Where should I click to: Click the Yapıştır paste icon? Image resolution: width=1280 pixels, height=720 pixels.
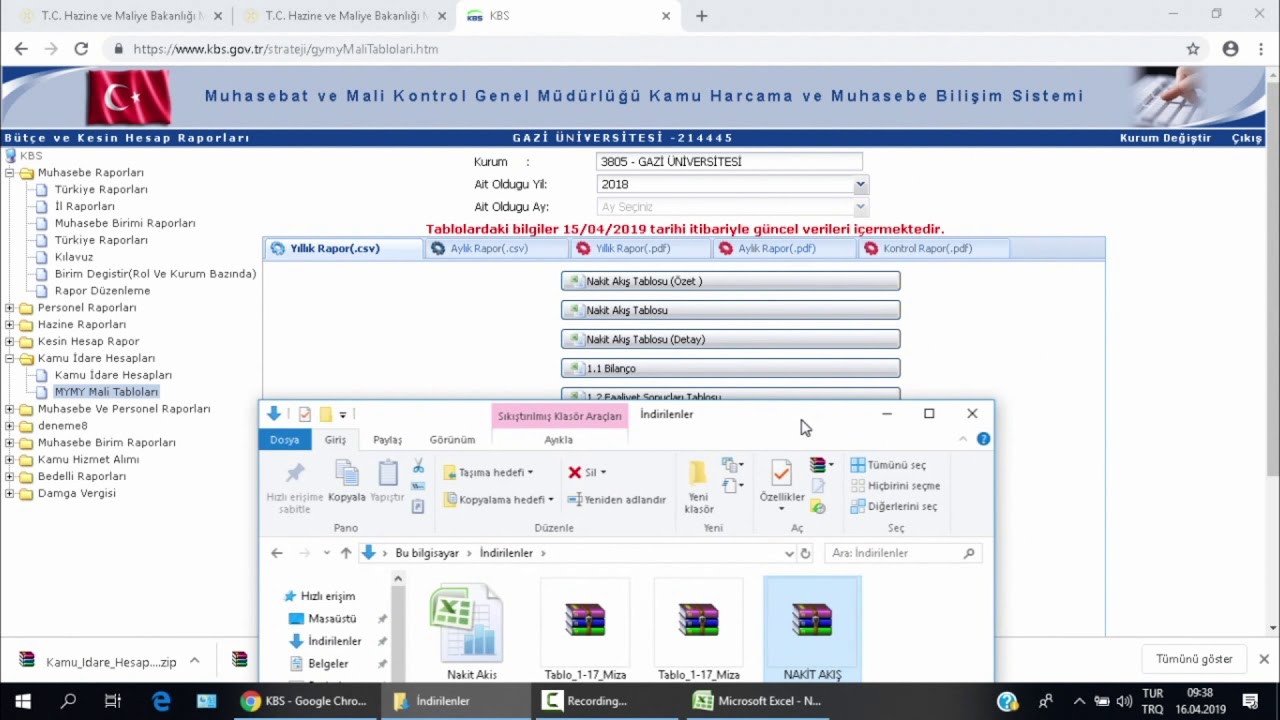tap(387, 481)
